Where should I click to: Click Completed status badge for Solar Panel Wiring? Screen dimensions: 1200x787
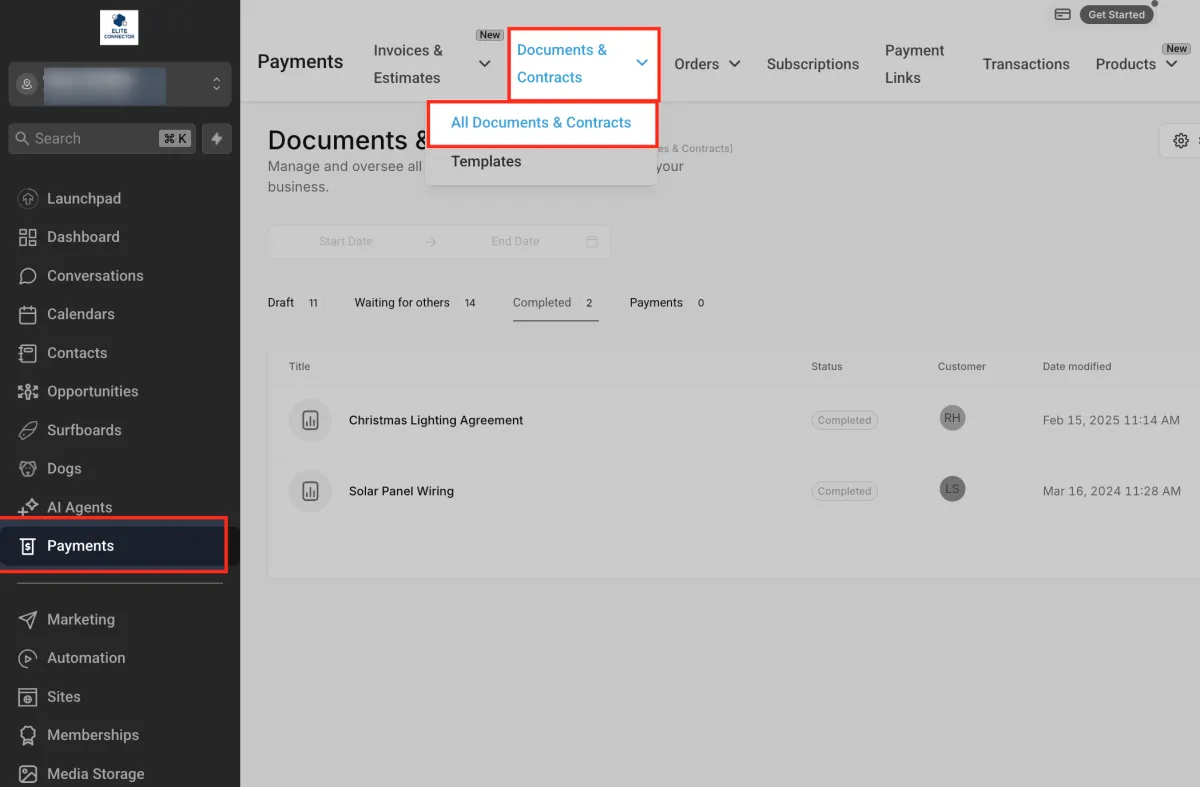click(x=844, y=491)
